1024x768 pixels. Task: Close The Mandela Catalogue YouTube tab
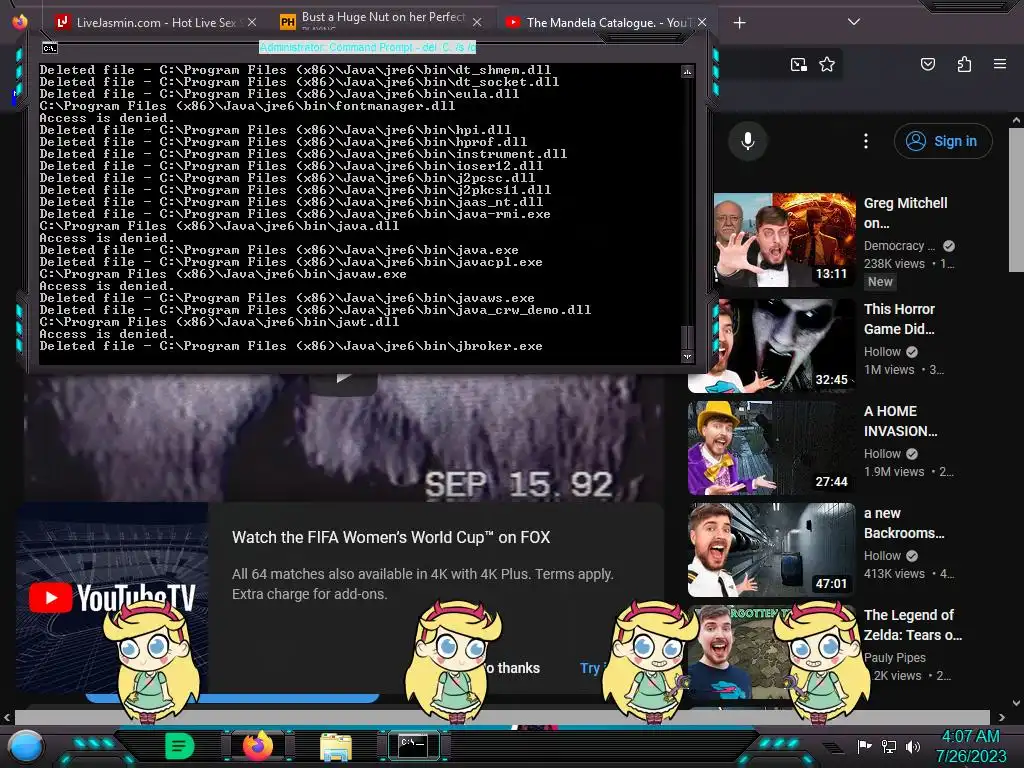[x=702, y=22]
